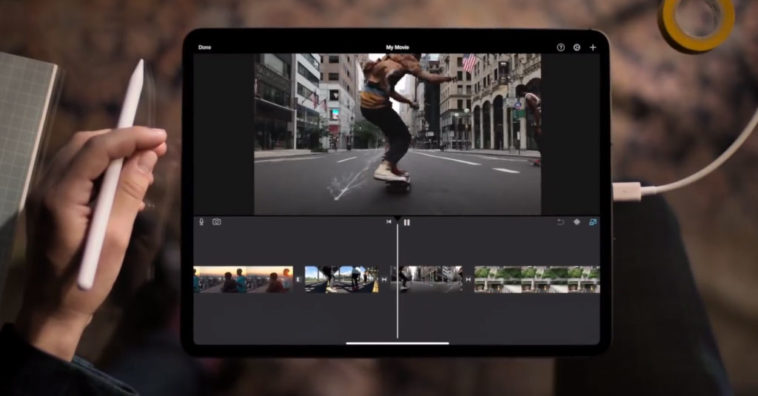
Task: Skip to beginning of timeline
Action: 389,222
